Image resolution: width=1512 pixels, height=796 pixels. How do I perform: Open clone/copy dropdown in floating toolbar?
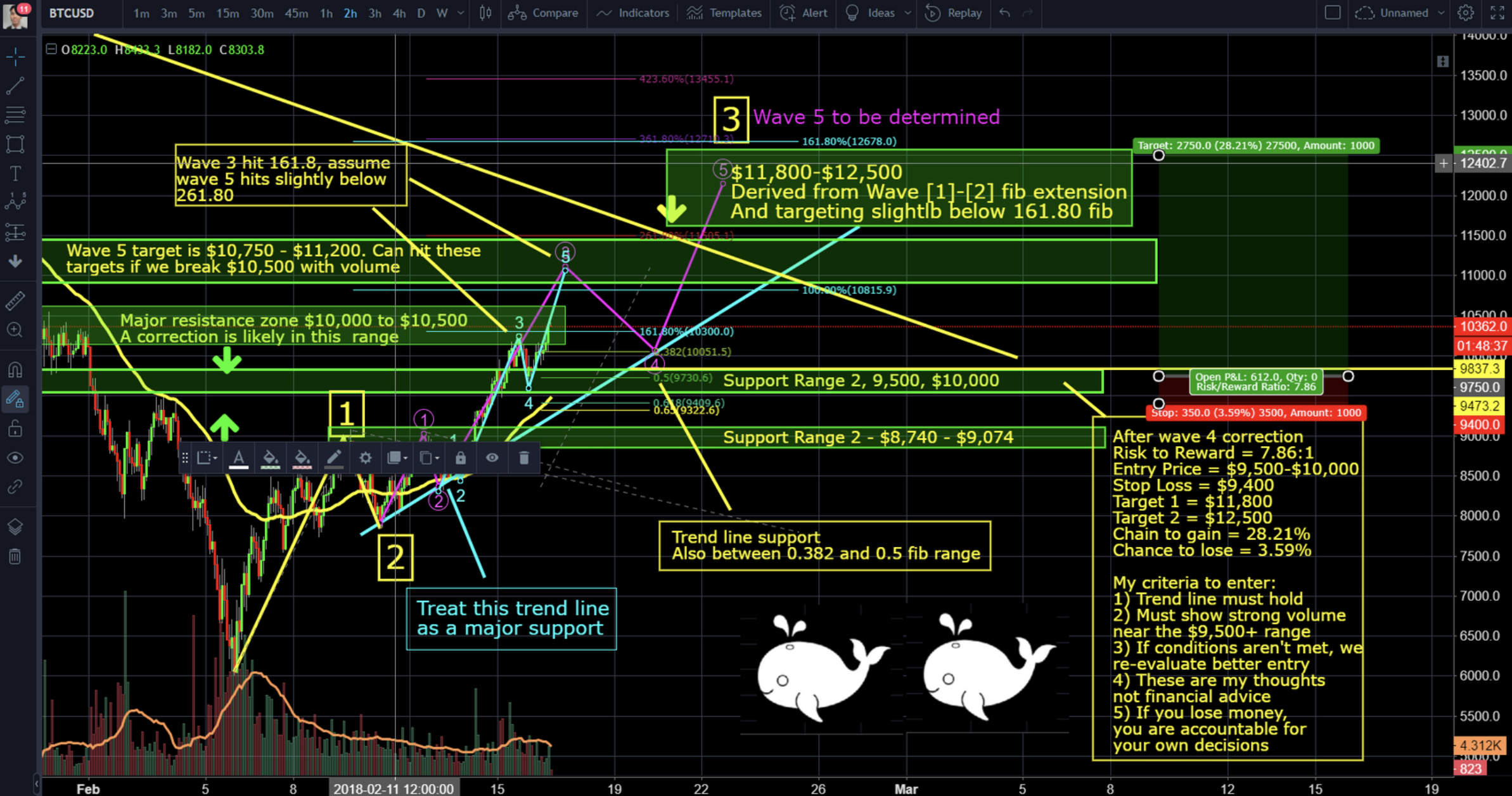[x=430, y=458]
